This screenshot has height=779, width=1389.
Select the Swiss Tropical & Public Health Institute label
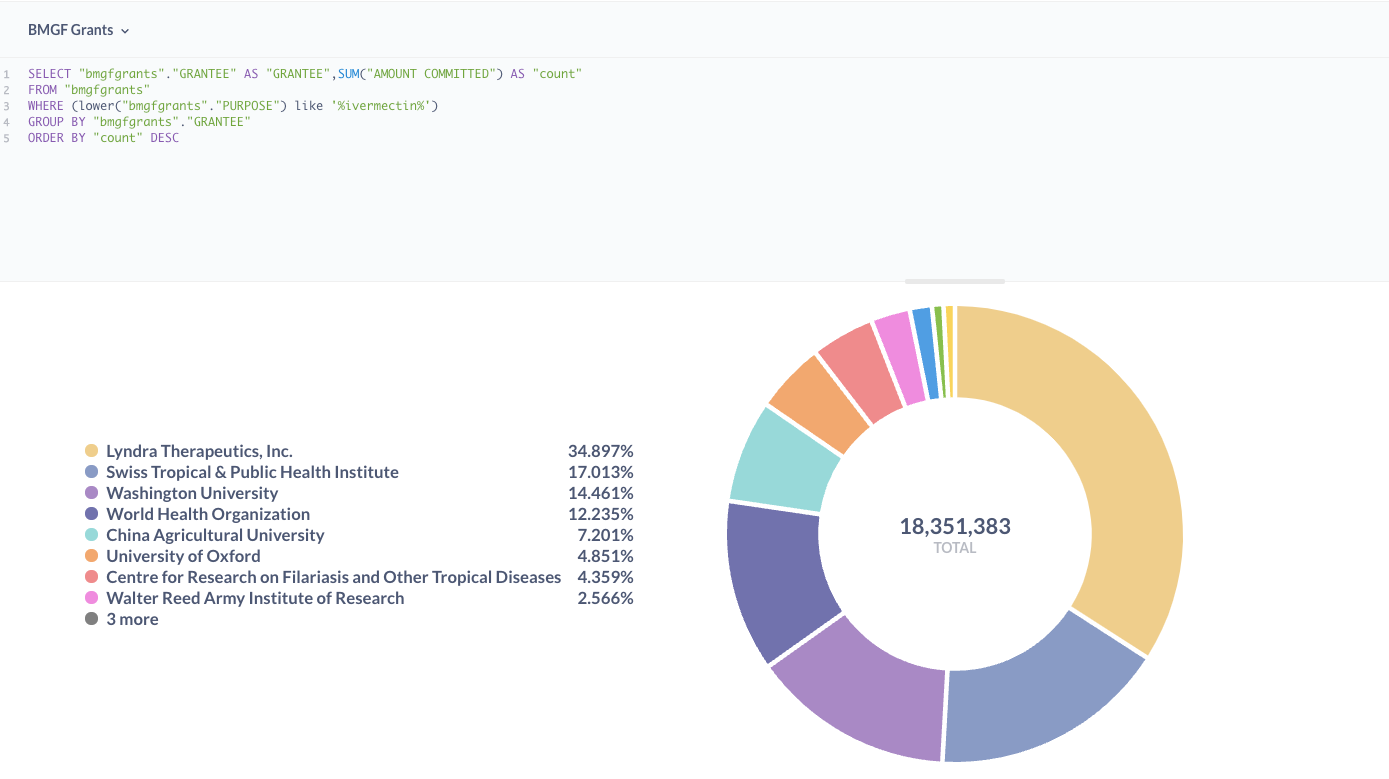[x=252, y=472]
